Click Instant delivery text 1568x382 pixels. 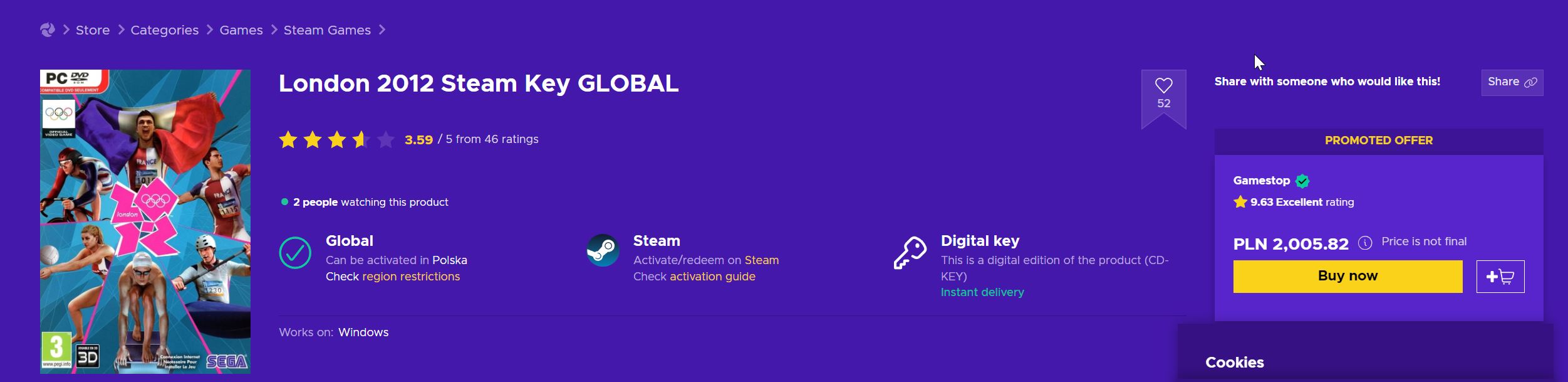click(982, 292)
